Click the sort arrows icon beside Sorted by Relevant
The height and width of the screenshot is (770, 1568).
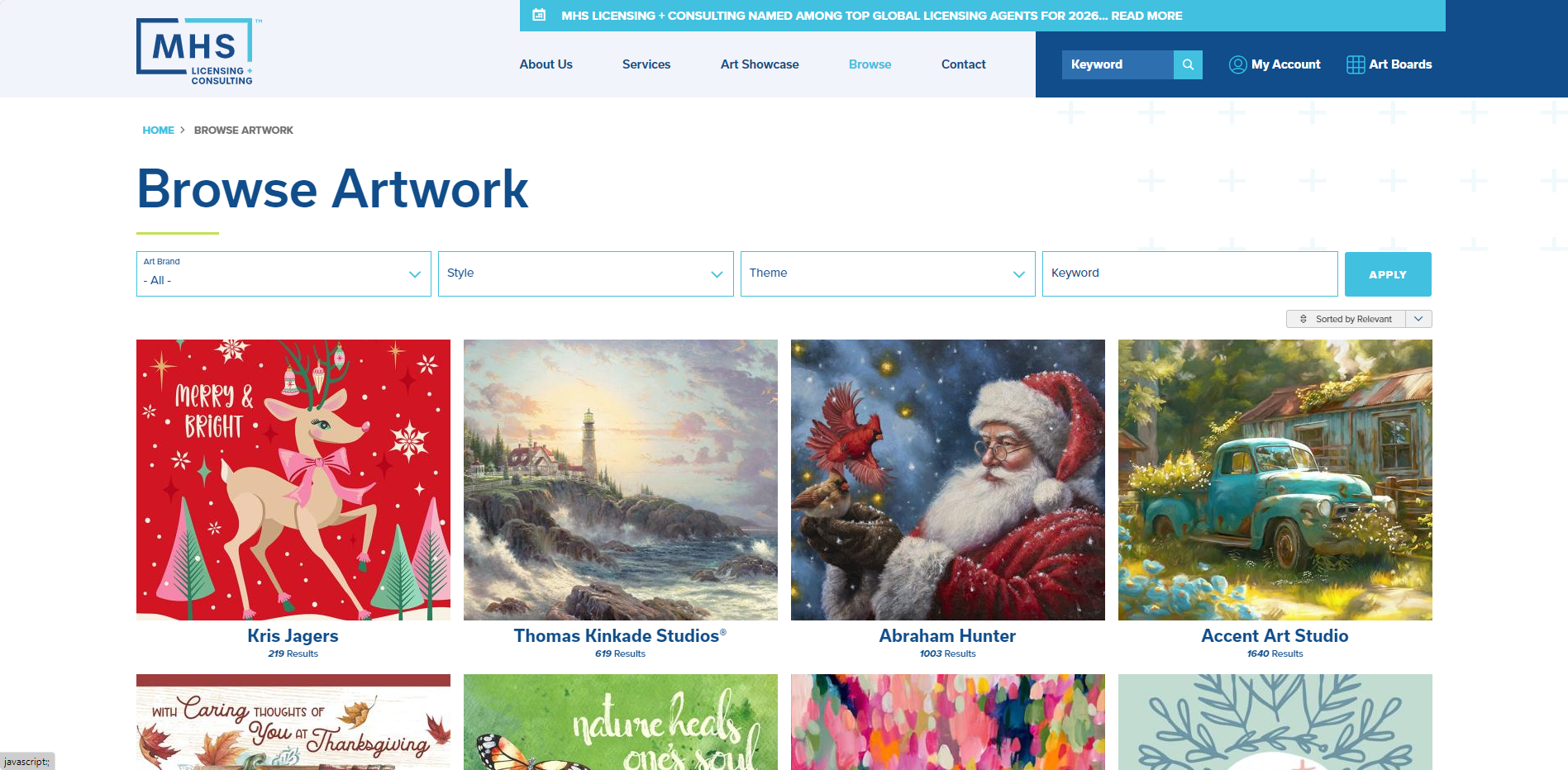(x=1303, y=319)
